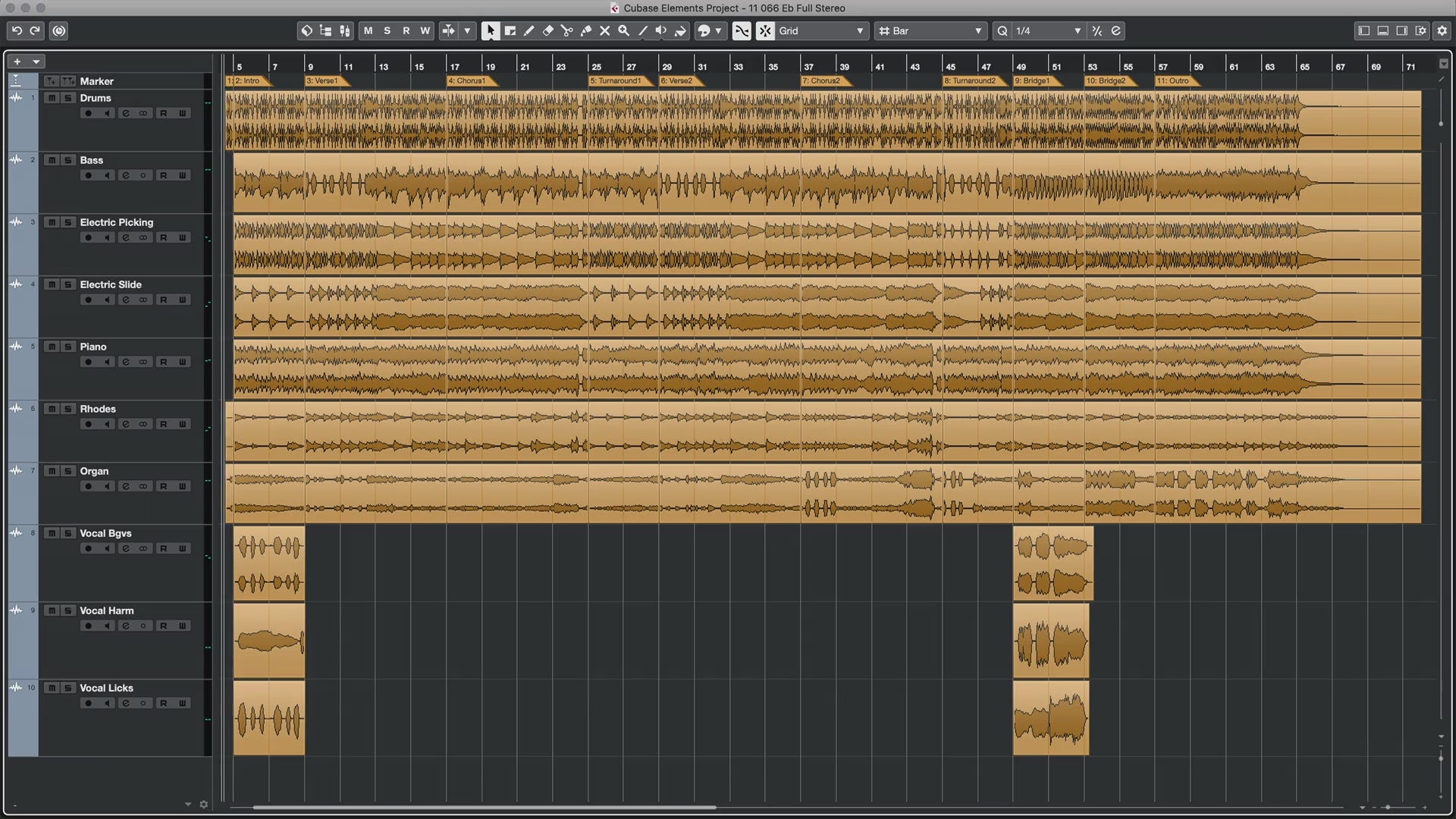Pick the Zoom magnifier tool

623,31
